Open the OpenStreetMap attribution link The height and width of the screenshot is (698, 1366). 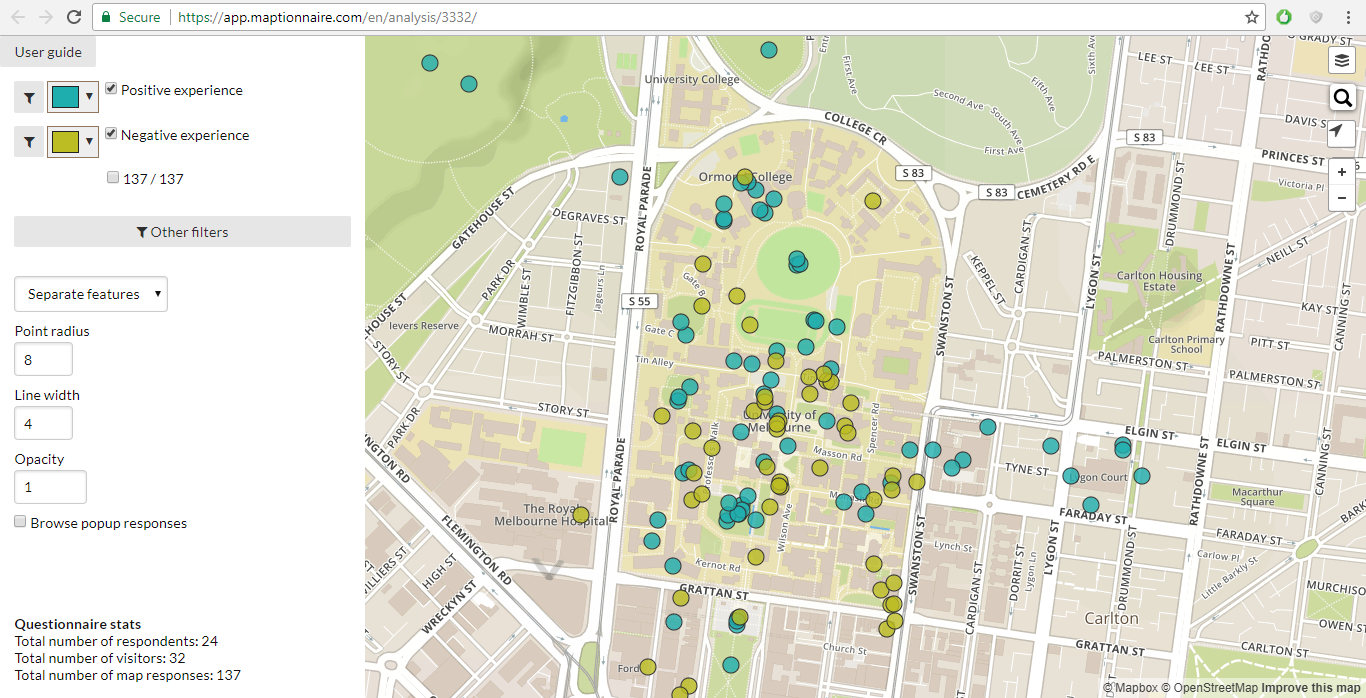click(x=1209, y=688)
